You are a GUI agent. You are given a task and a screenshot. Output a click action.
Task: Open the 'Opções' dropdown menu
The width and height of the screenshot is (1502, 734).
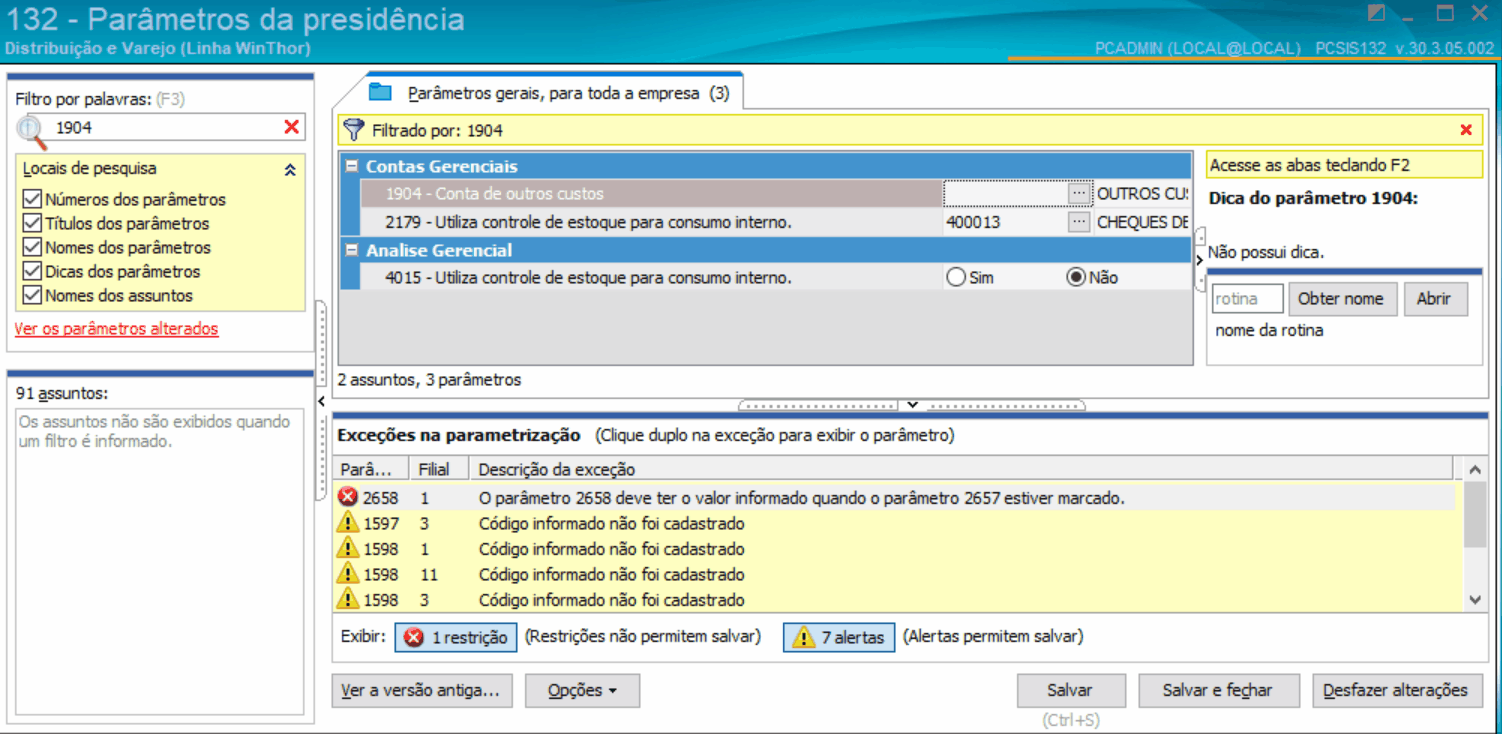(x=582, y=690)
